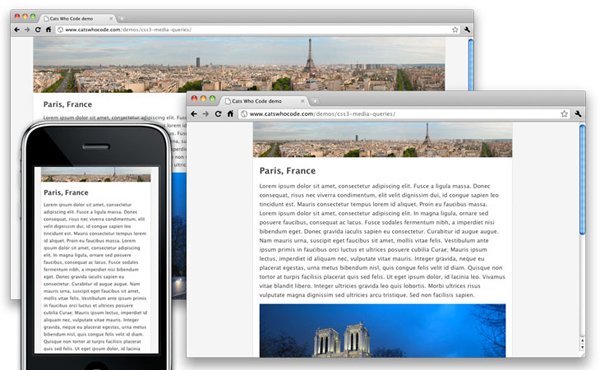
Task: Bookmark page with star in front browser
Action: tap(564, 114)
